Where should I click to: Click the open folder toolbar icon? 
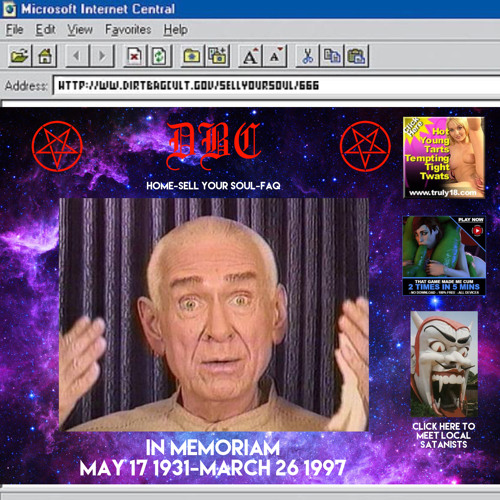click(x=20, y=56)
